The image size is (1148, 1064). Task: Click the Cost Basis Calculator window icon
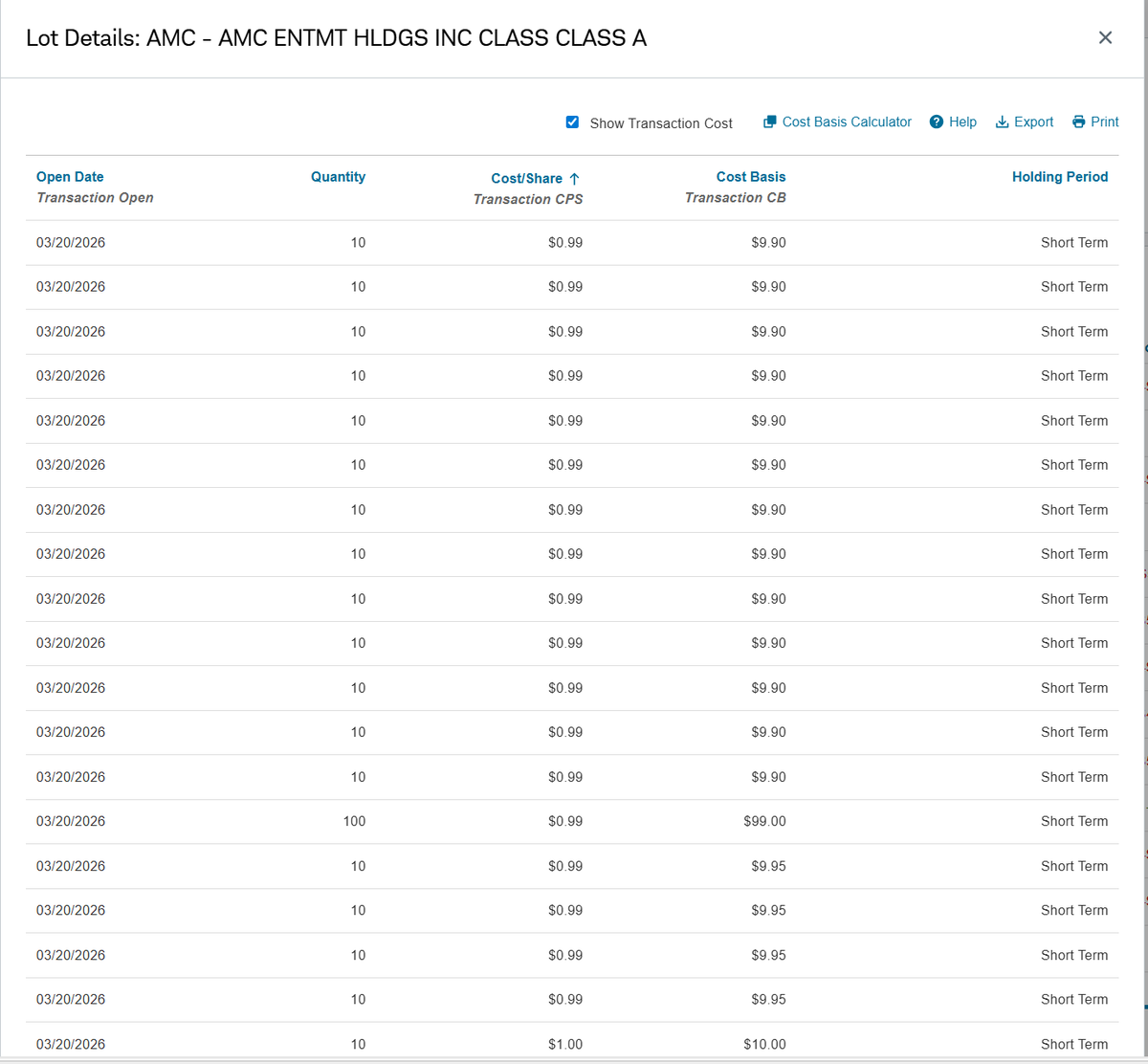click(769, 122)
